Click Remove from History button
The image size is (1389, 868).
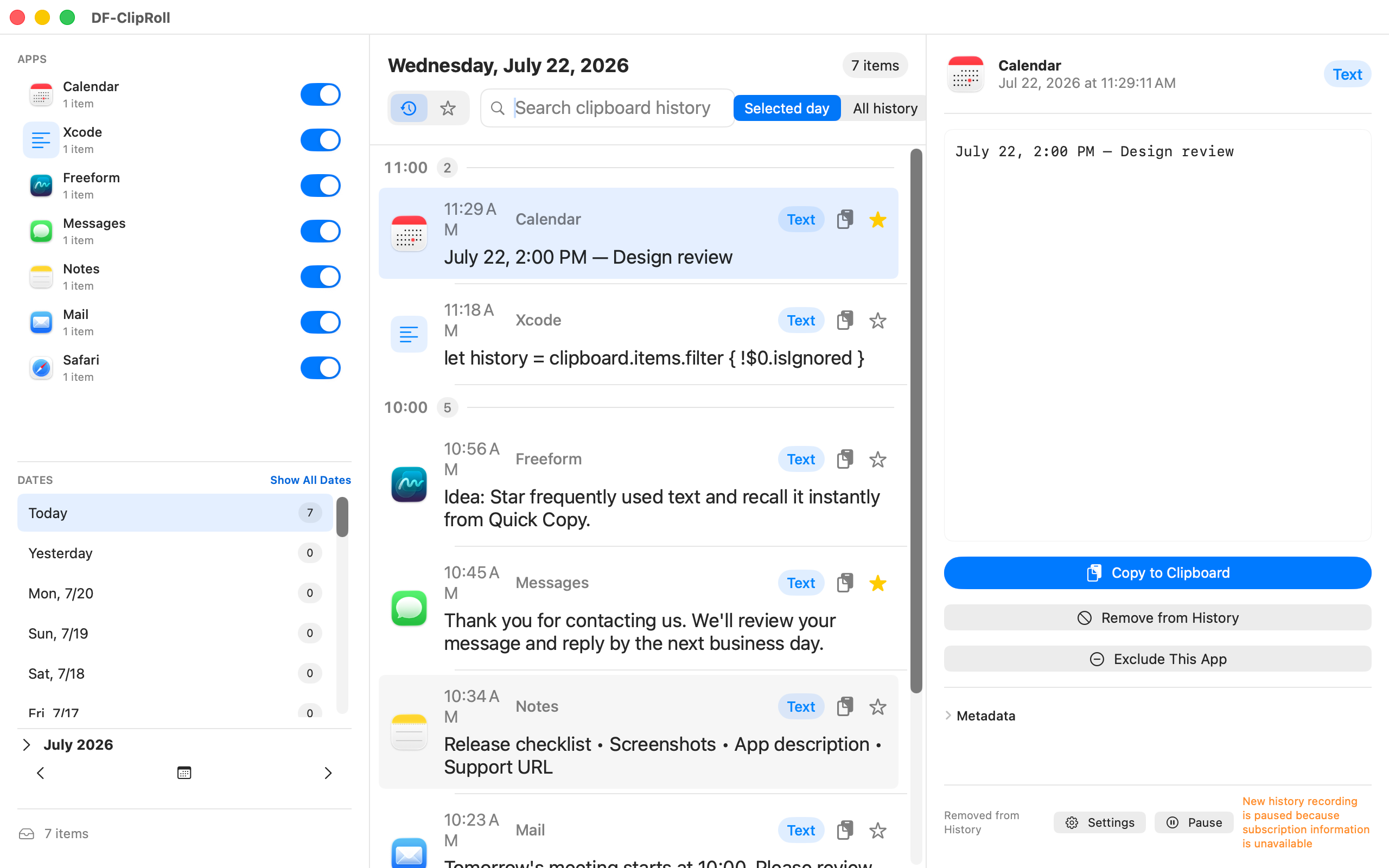pyautogui.click(x=1157, y=618)
